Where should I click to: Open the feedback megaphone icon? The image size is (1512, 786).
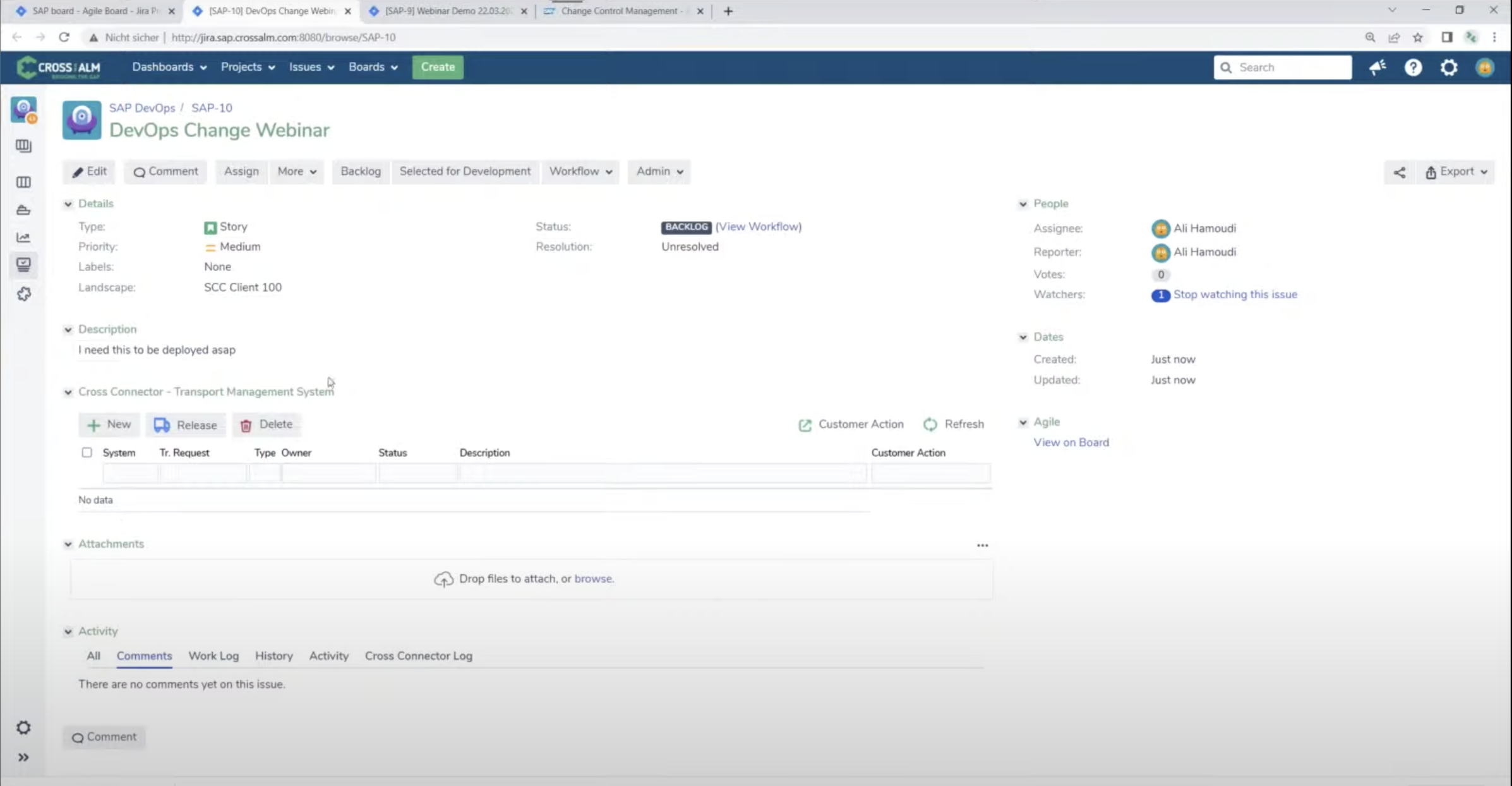tap(1377, 67)
